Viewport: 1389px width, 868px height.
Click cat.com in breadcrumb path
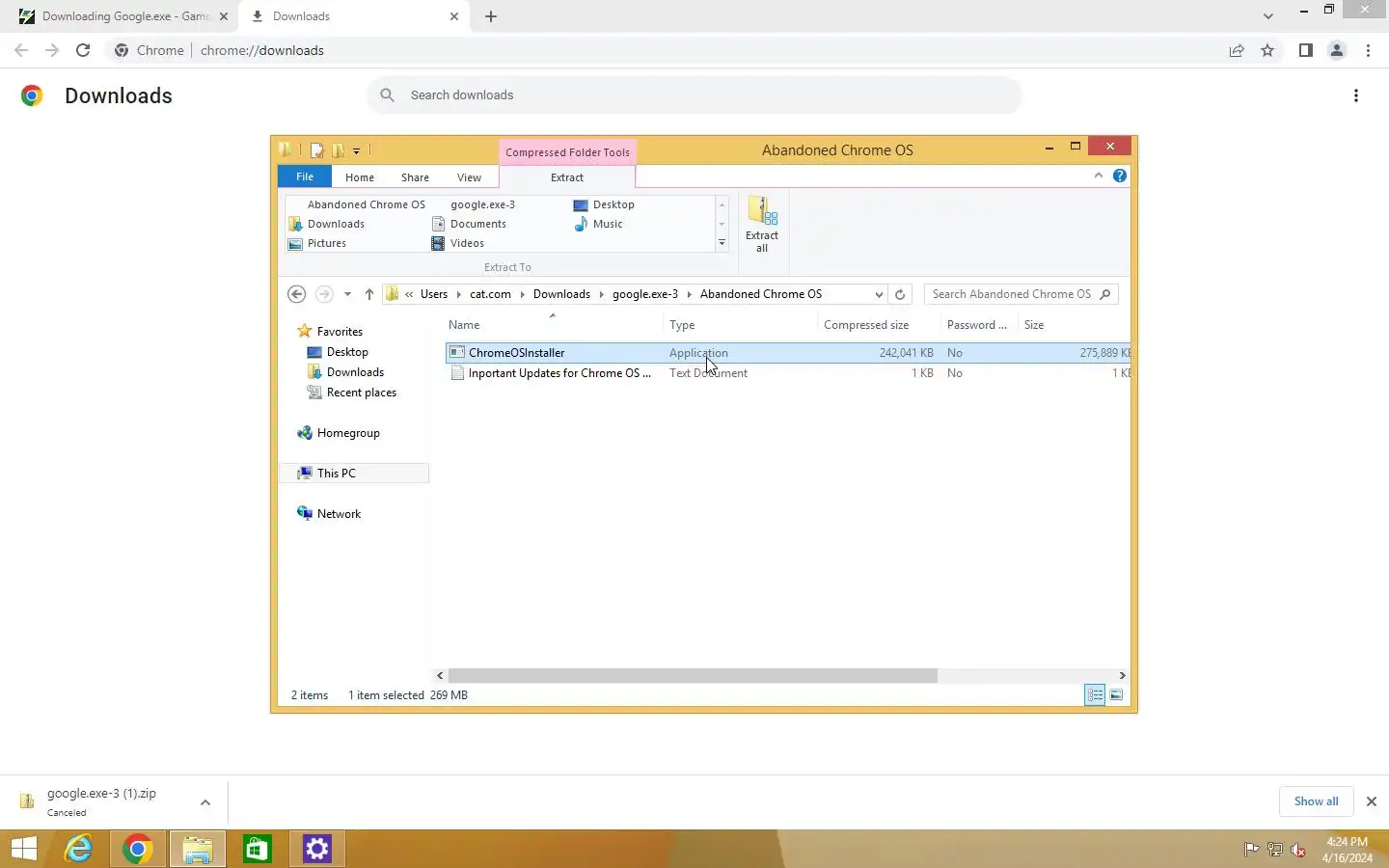tap(490, 294)
